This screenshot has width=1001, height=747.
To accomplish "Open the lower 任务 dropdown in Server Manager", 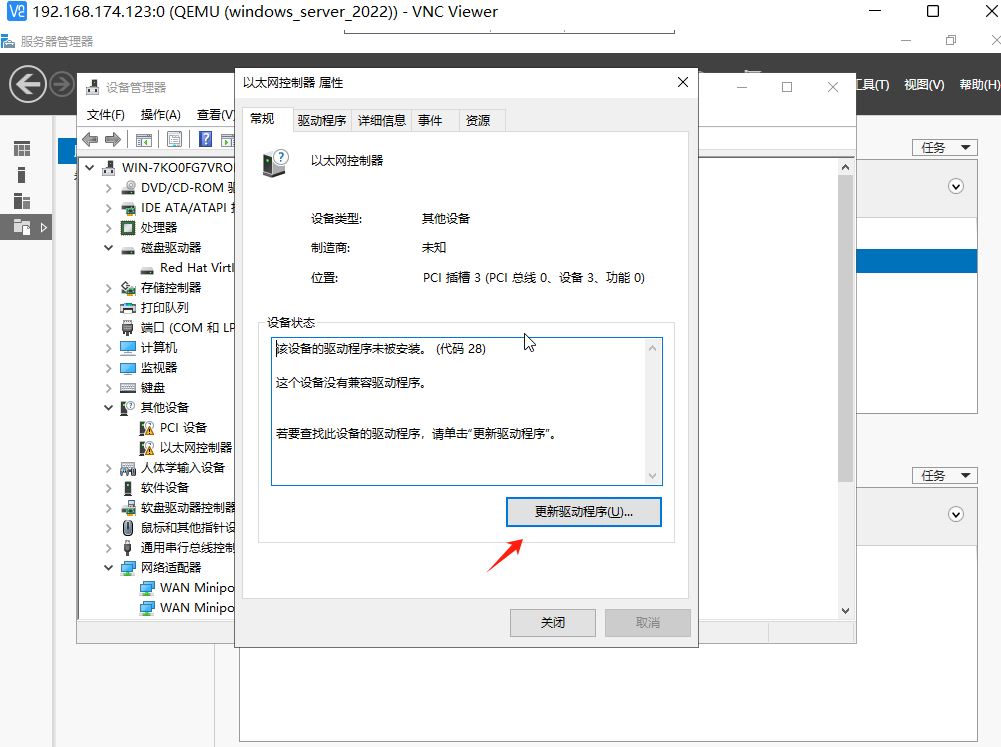I will click(x=945, y=476).
